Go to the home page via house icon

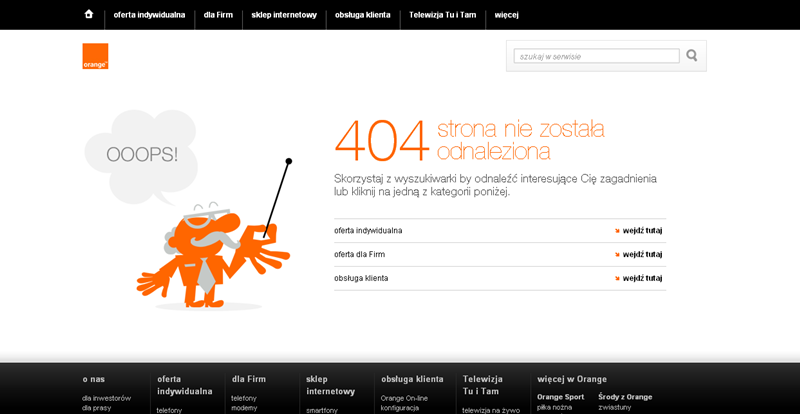89,14
